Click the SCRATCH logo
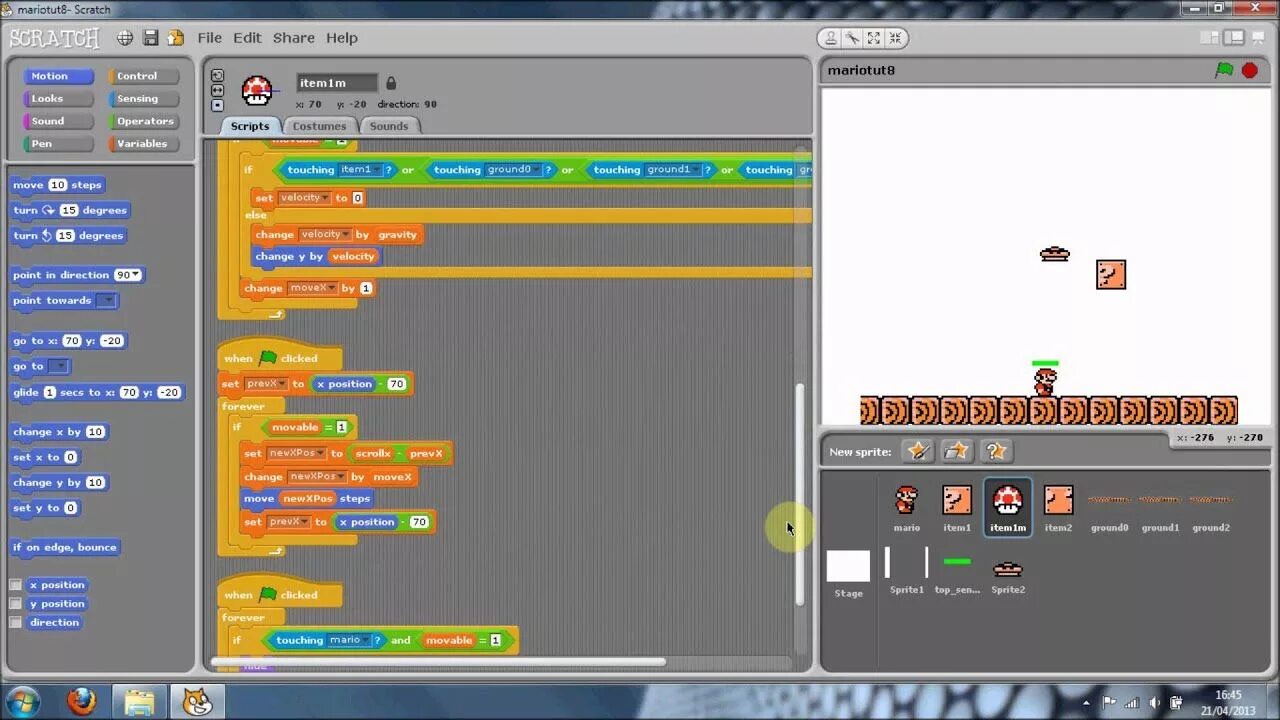 click(x=55, y=38)
